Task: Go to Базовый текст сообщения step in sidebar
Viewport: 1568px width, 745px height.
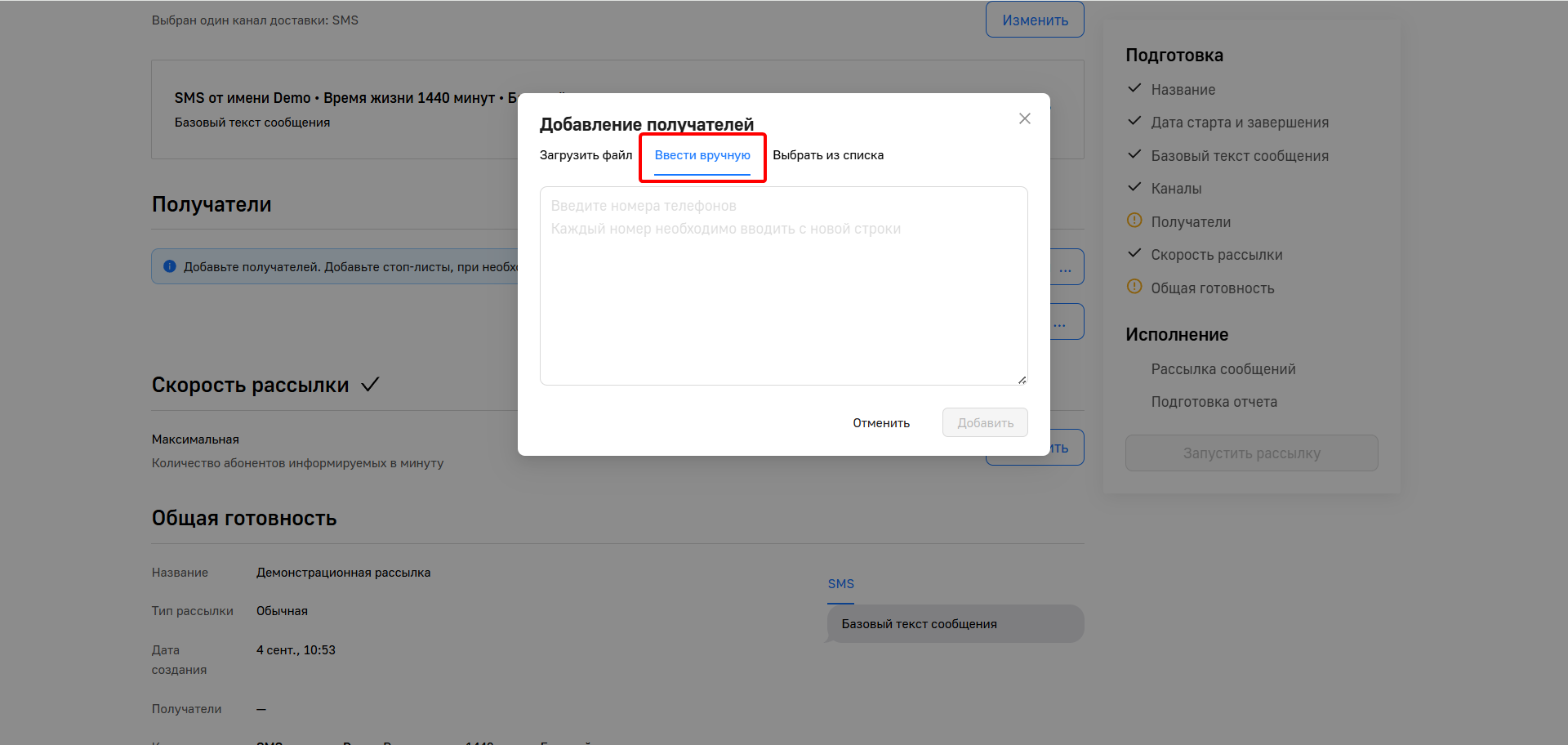Action: [x=1239, y=156]
